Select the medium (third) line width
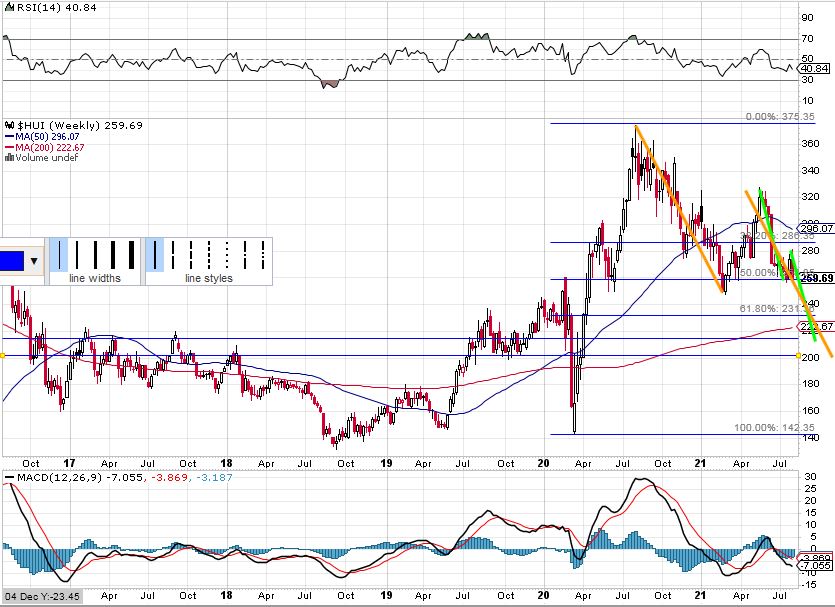 click(x=96, y=254)
